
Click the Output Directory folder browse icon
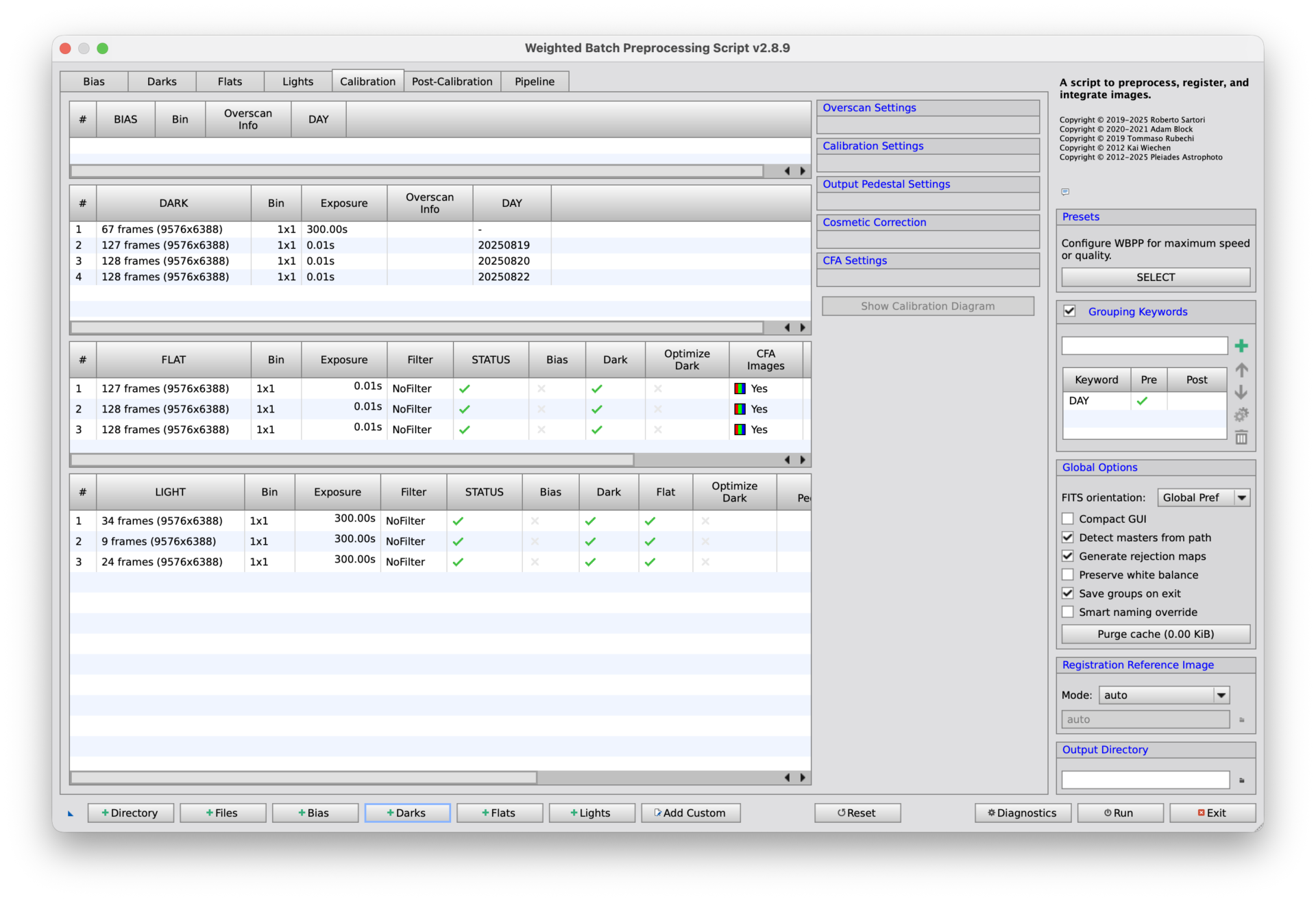pyautogui.click(x=1241, y=780)
